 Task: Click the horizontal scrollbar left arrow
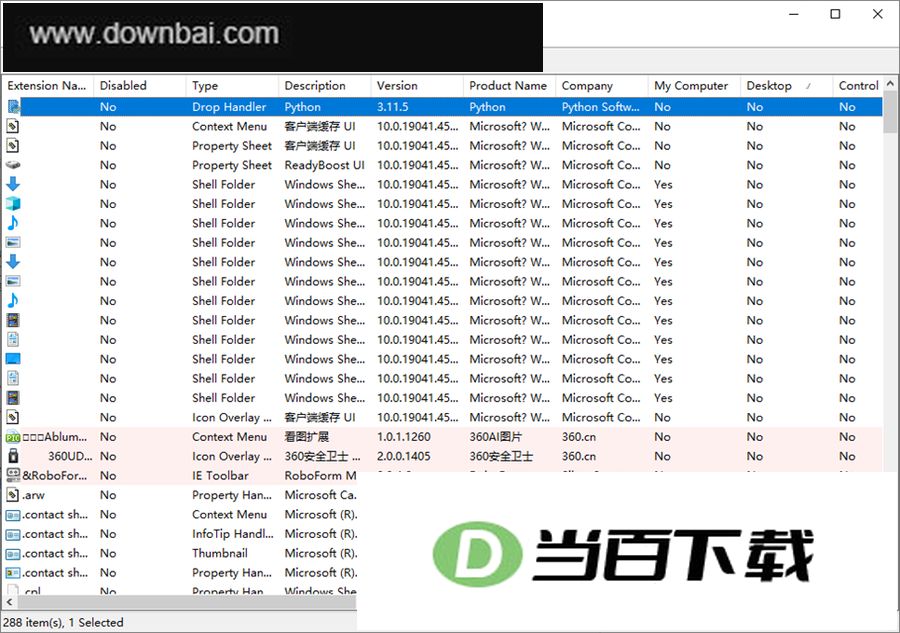9,602
